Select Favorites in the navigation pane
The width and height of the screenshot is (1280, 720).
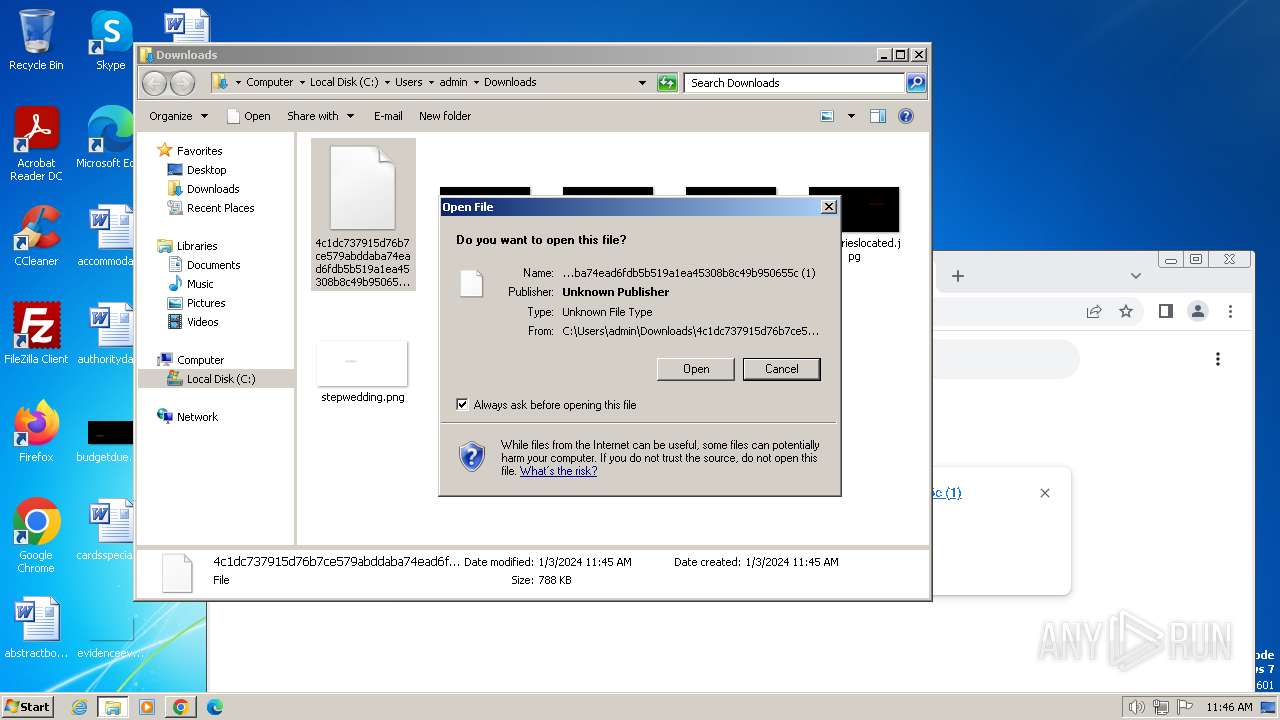coord(199,151)
